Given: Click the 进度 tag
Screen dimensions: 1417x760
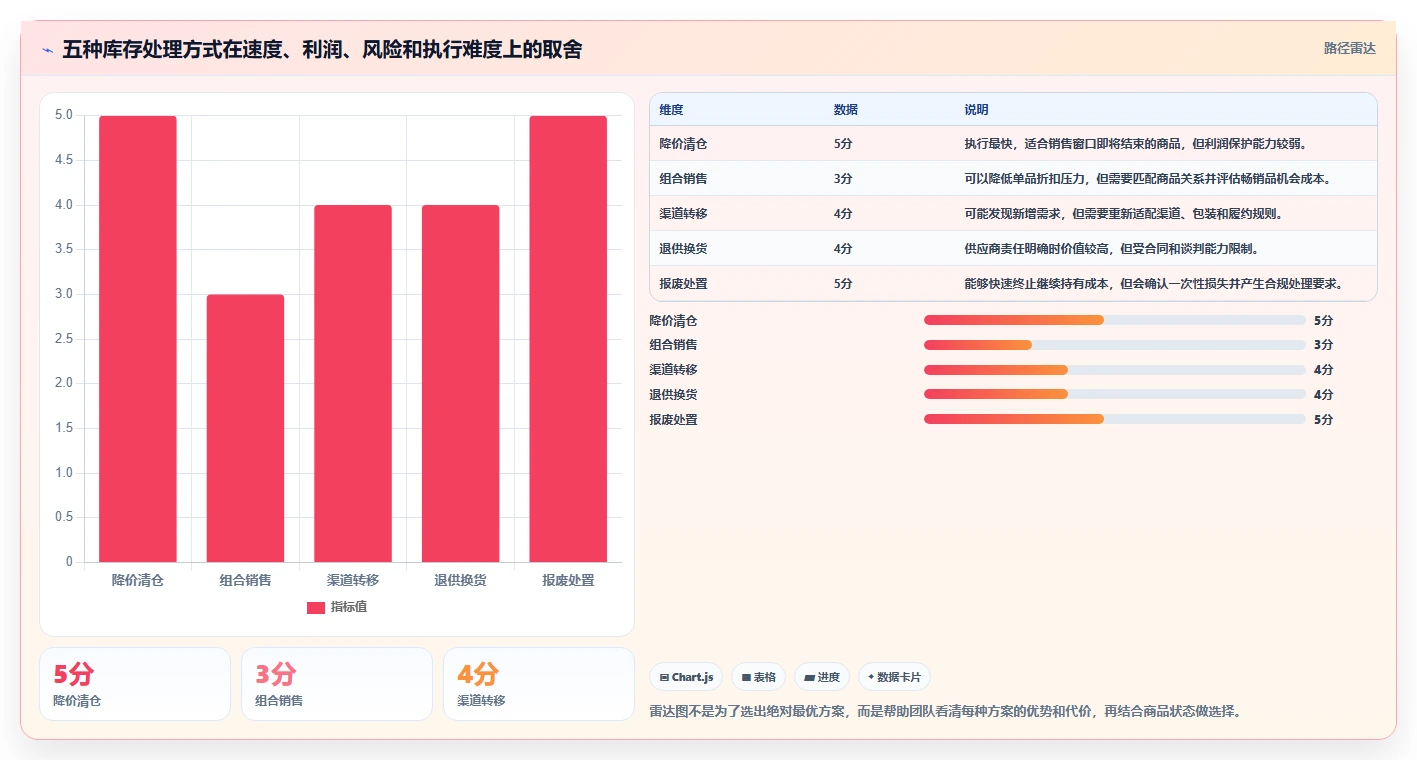Looking at the screenshot, I should pos(822,677).
